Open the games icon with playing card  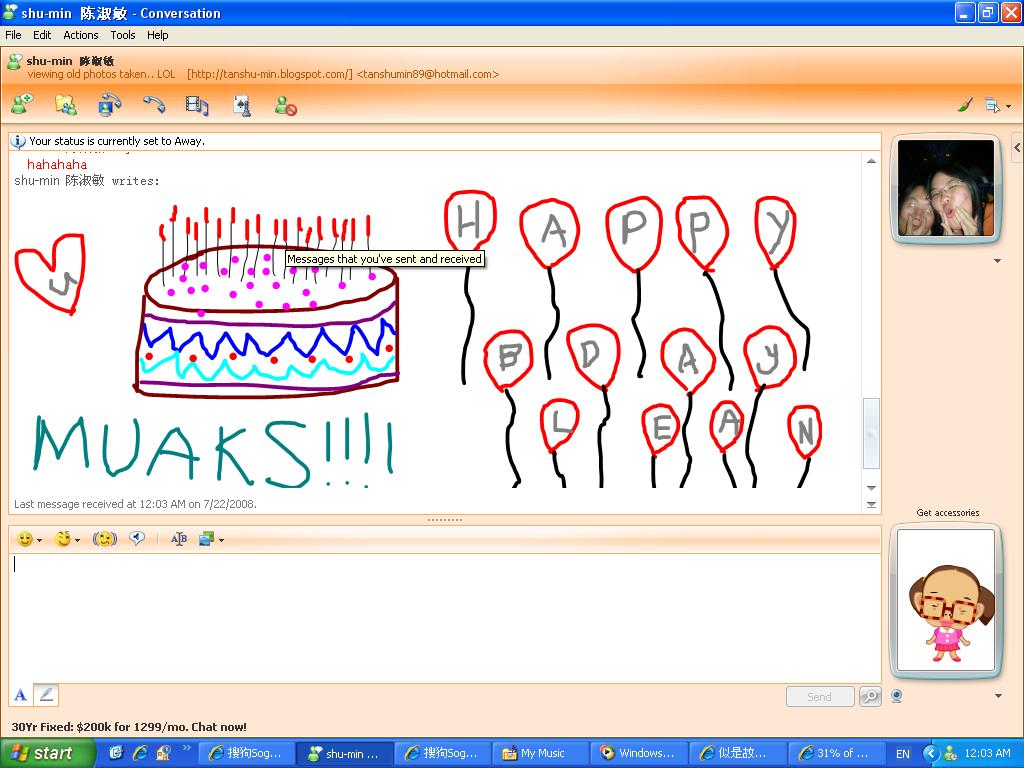coord(242,105)
